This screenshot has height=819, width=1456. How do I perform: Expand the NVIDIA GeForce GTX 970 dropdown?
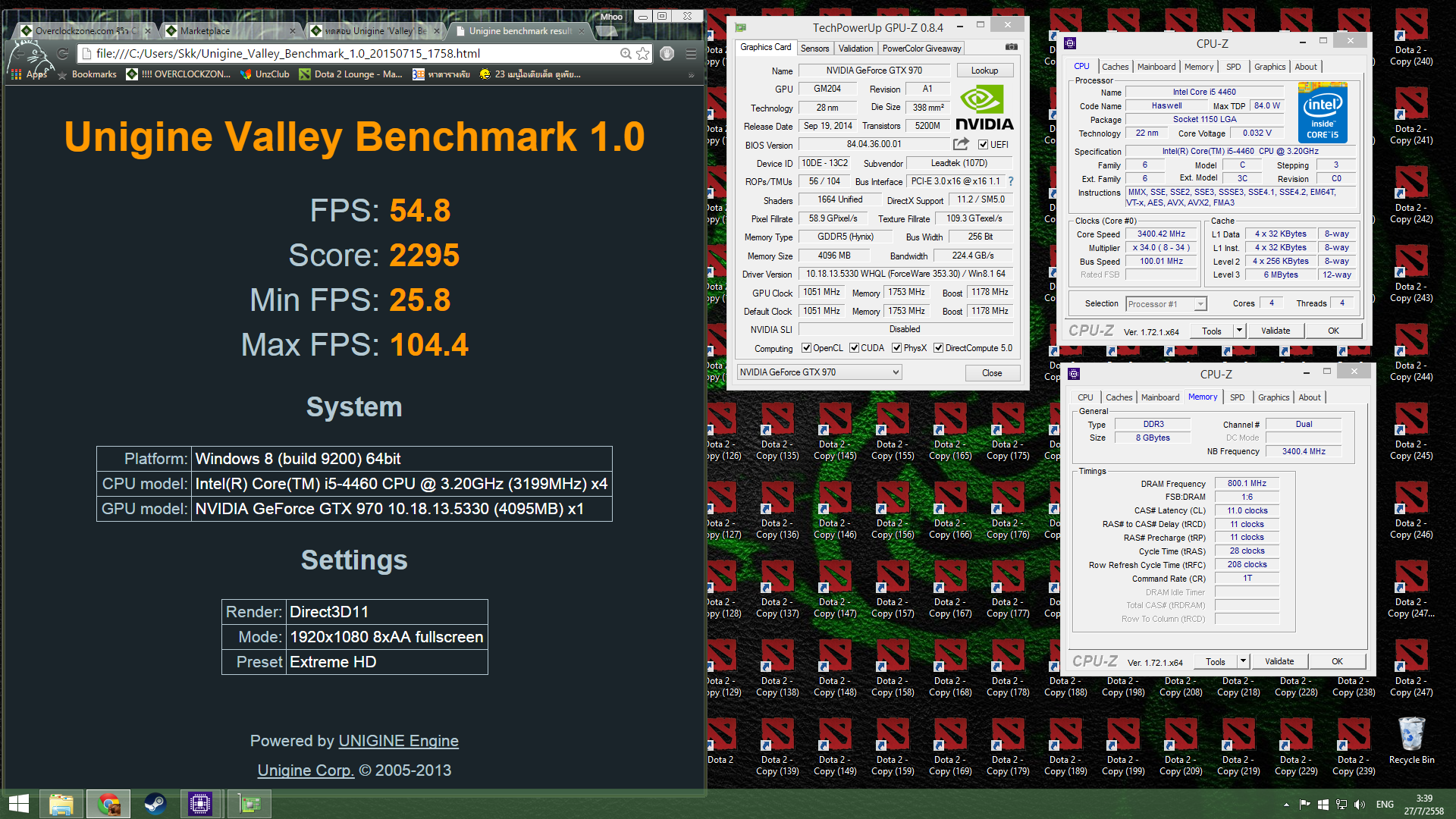(896, 372)
